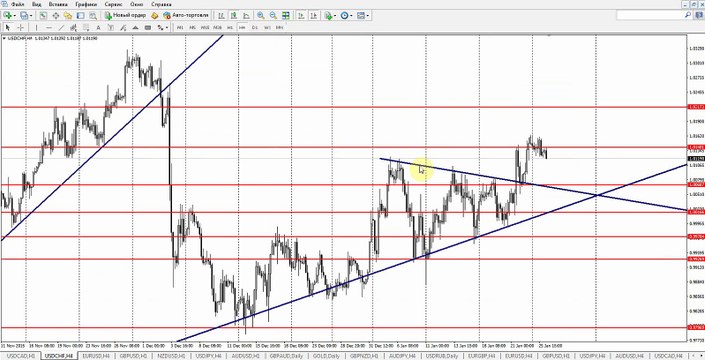The width and height of the screenshot is (705, 360).
Task: Open the Вставка menu
Action: pyautogui.click(x=58, y=4)
